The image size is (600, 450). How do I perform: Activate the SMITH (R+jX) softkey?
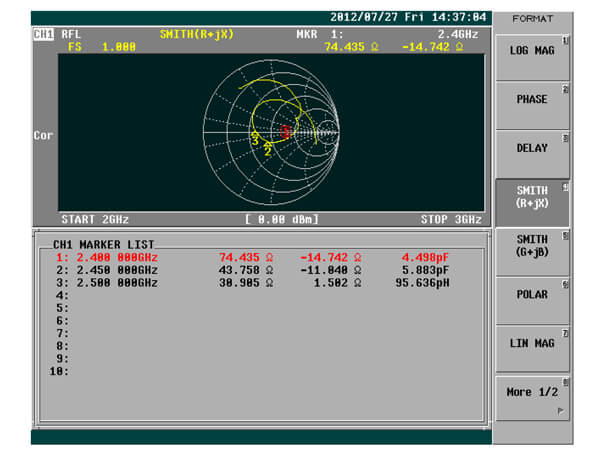point(532,203)
